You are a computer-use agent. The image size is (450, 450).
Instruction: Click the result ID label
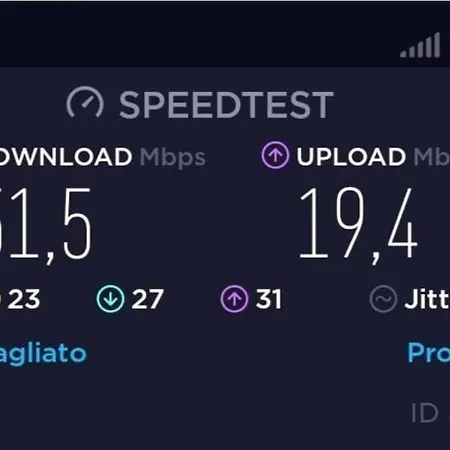[424, 413]
